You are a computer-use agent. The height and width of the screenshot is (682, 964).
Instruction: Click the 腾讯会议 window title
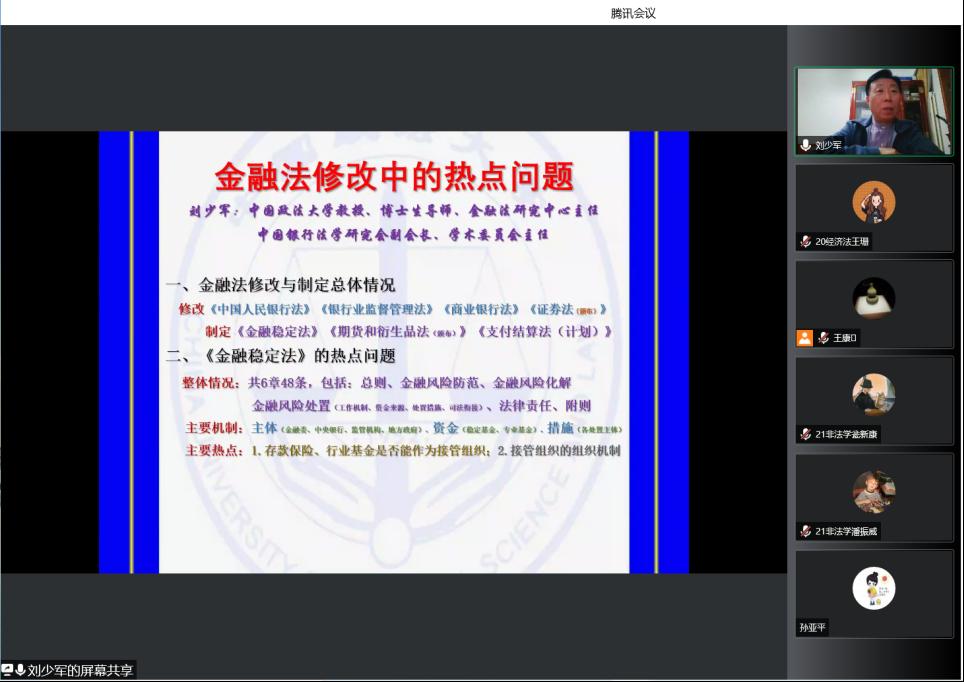pos(633,13)
